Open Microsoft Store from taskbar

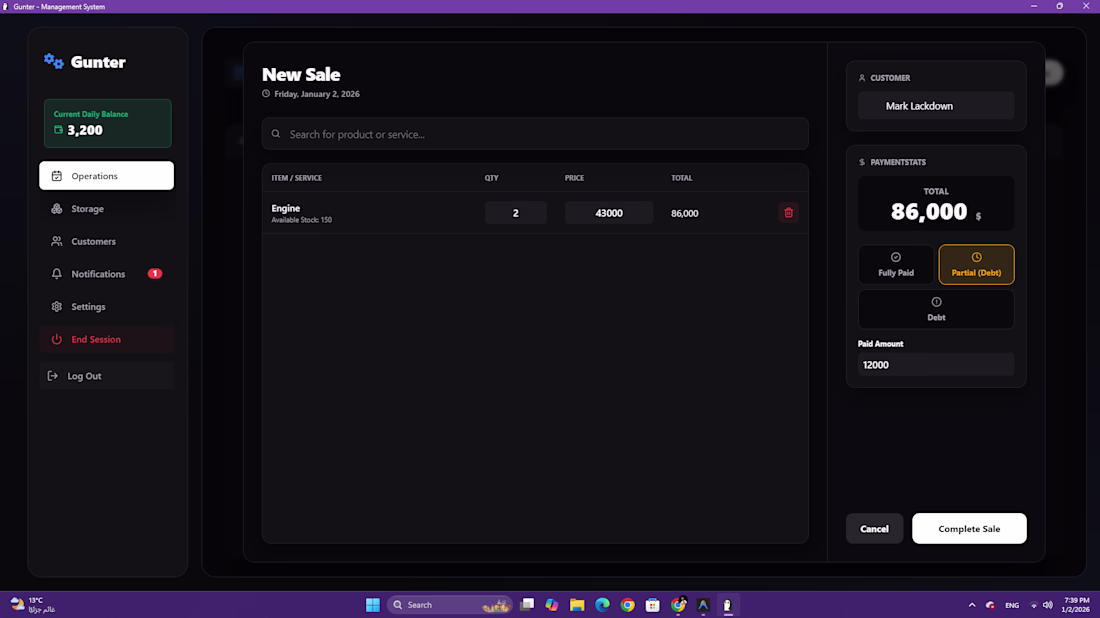click(x=652, y=605)
